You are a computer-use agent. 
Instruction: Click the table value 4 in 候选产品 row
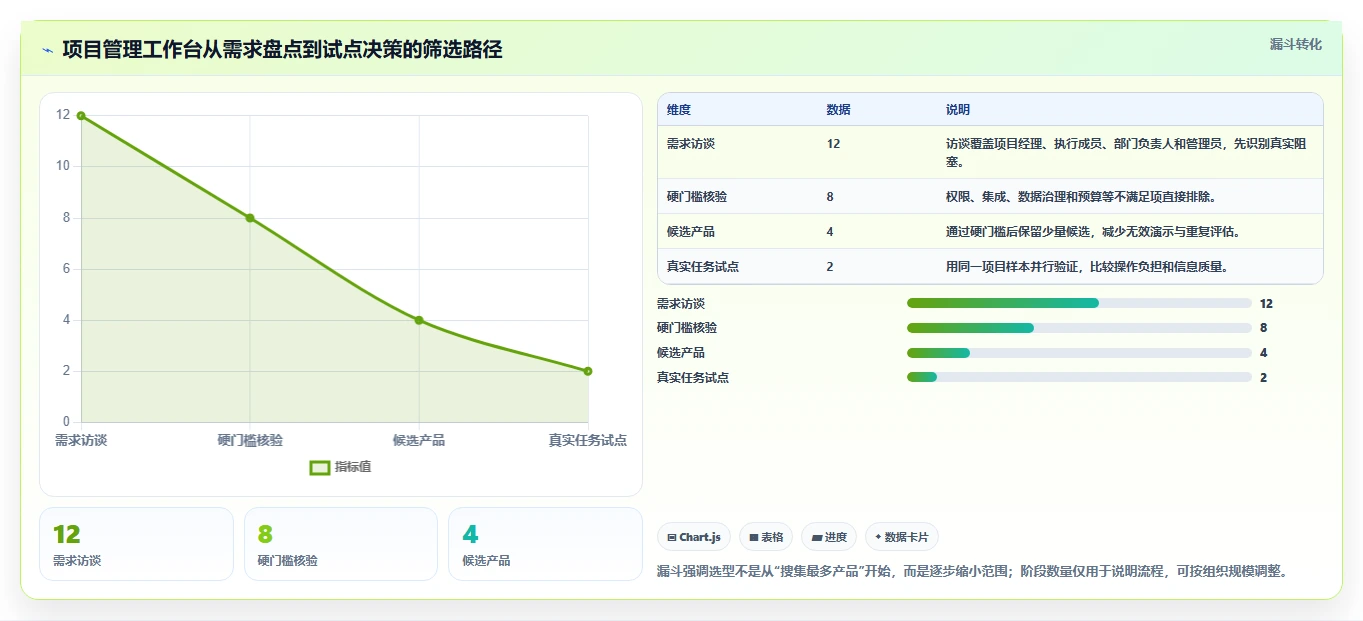tap(830, 232)
